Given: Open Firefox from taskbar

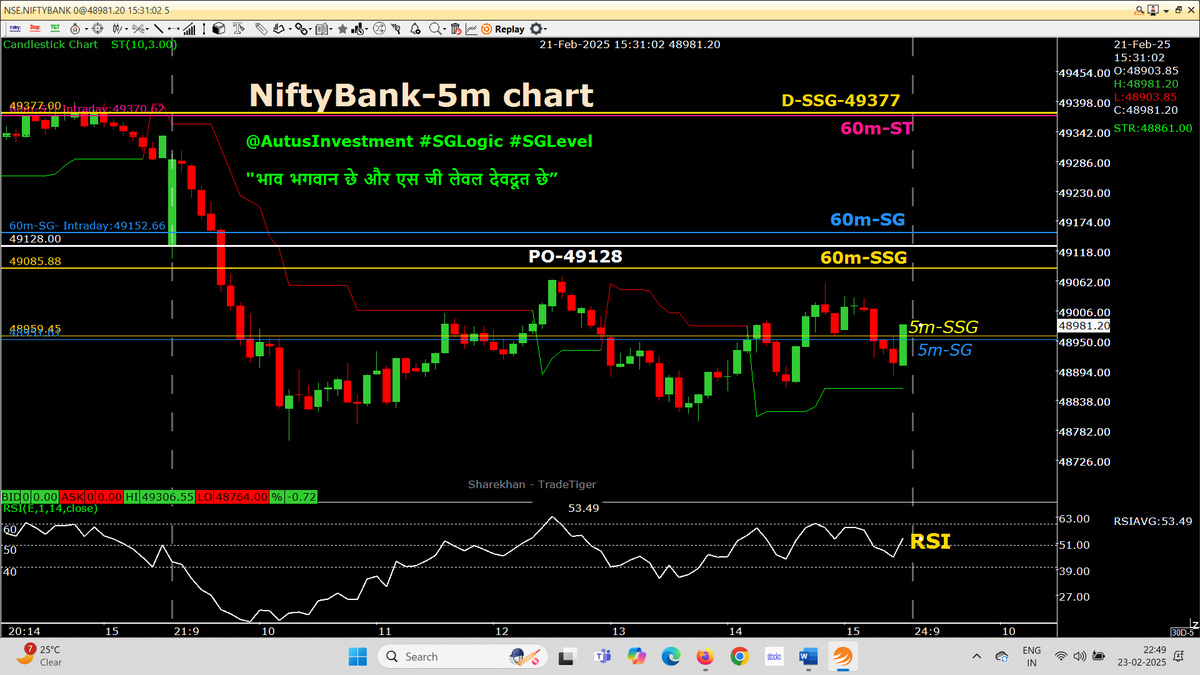Looking at the screenshot, I should 705,656.
